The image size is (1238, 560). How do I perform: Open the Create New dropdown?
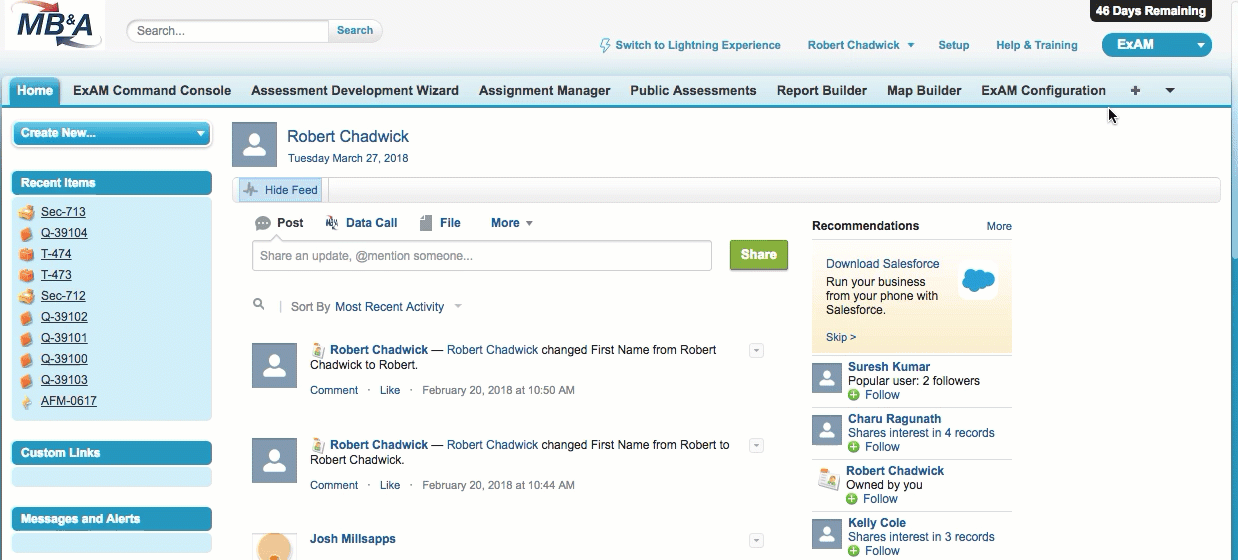[111, 133]
